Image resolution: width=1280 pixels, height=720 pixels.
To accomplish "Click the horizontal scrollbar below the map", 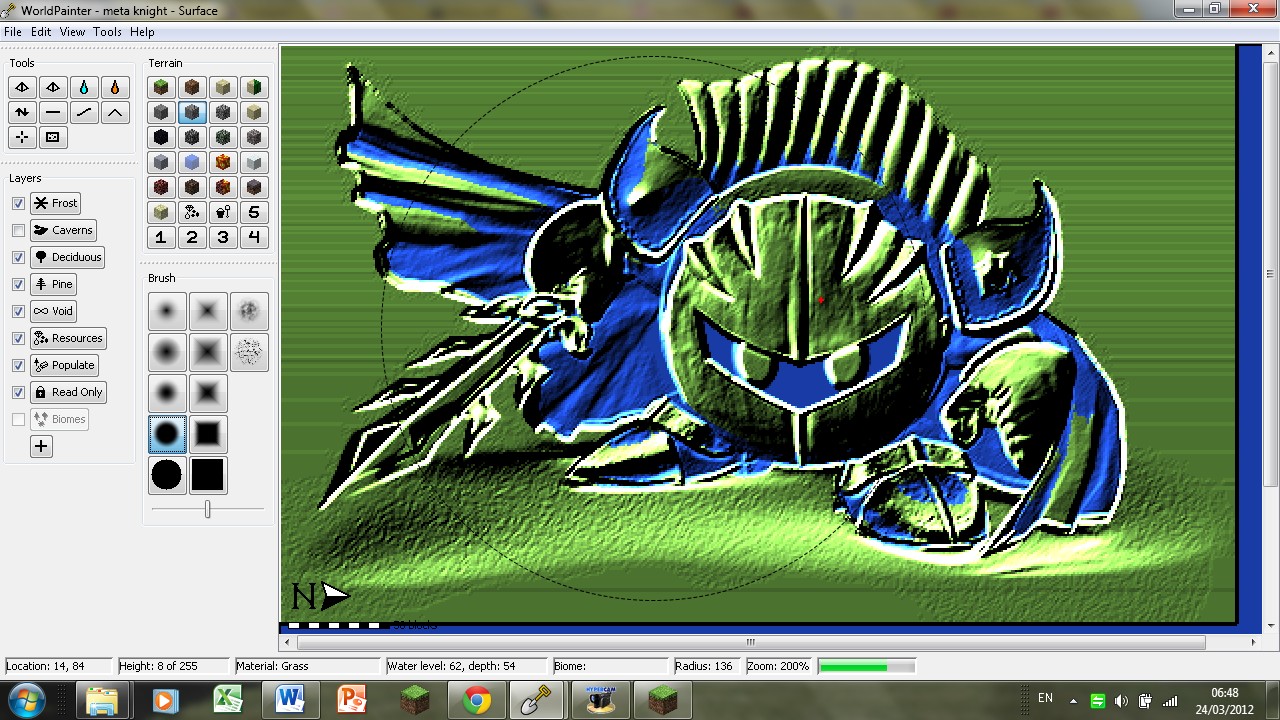I will [750, 642].
